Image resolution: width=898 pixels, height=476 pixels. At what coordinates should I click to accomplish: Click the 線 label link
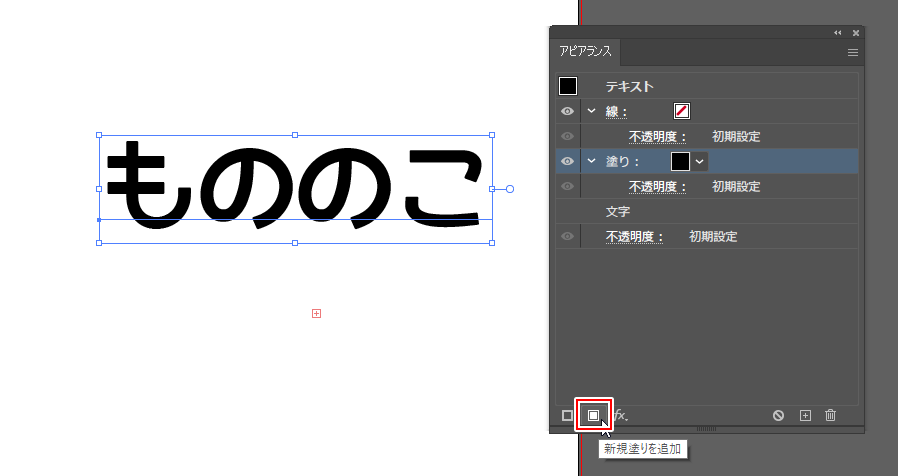pos(616,111)
